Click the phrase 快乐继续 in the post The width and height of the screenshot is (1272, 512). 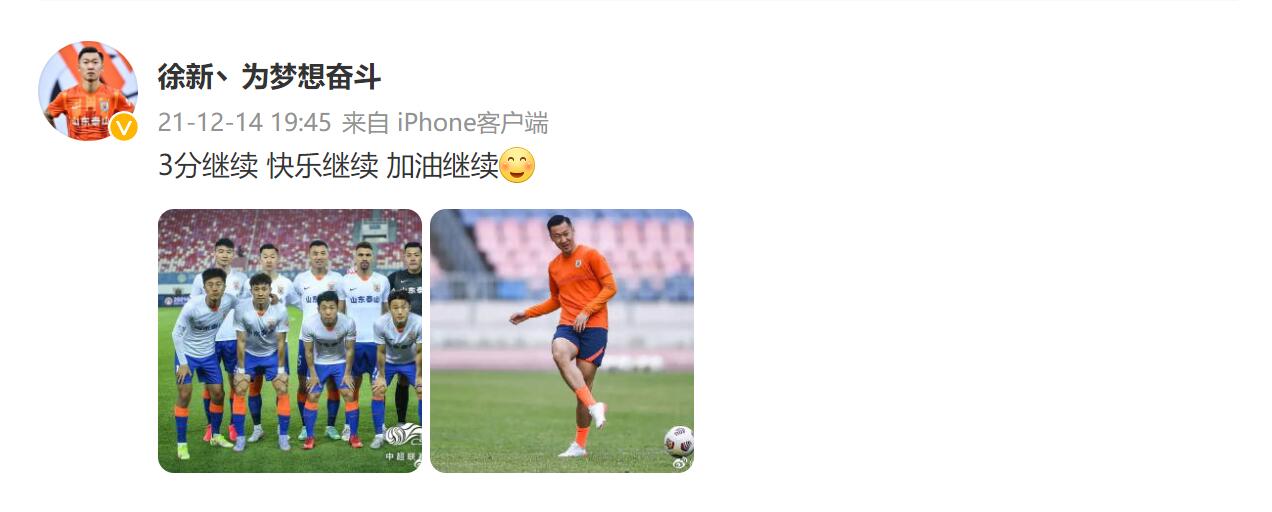tap(323, 166)
